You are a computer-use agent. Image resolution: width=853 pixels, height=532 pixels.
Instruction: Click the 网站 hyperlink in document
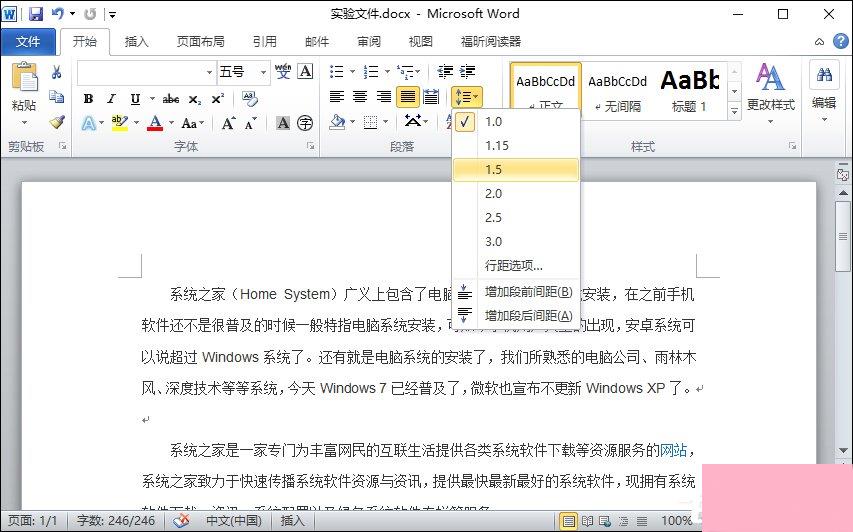(x=673, y=450)
